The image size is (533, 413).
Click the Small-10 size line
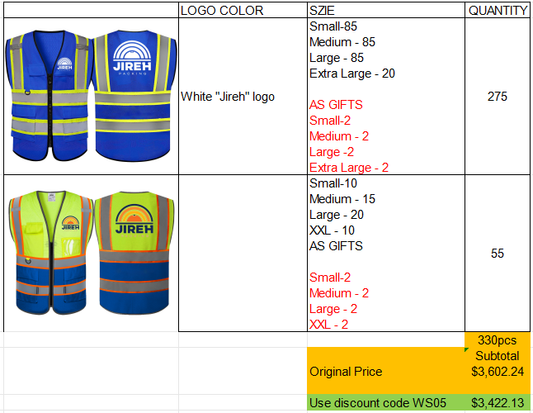coord(333,184)
